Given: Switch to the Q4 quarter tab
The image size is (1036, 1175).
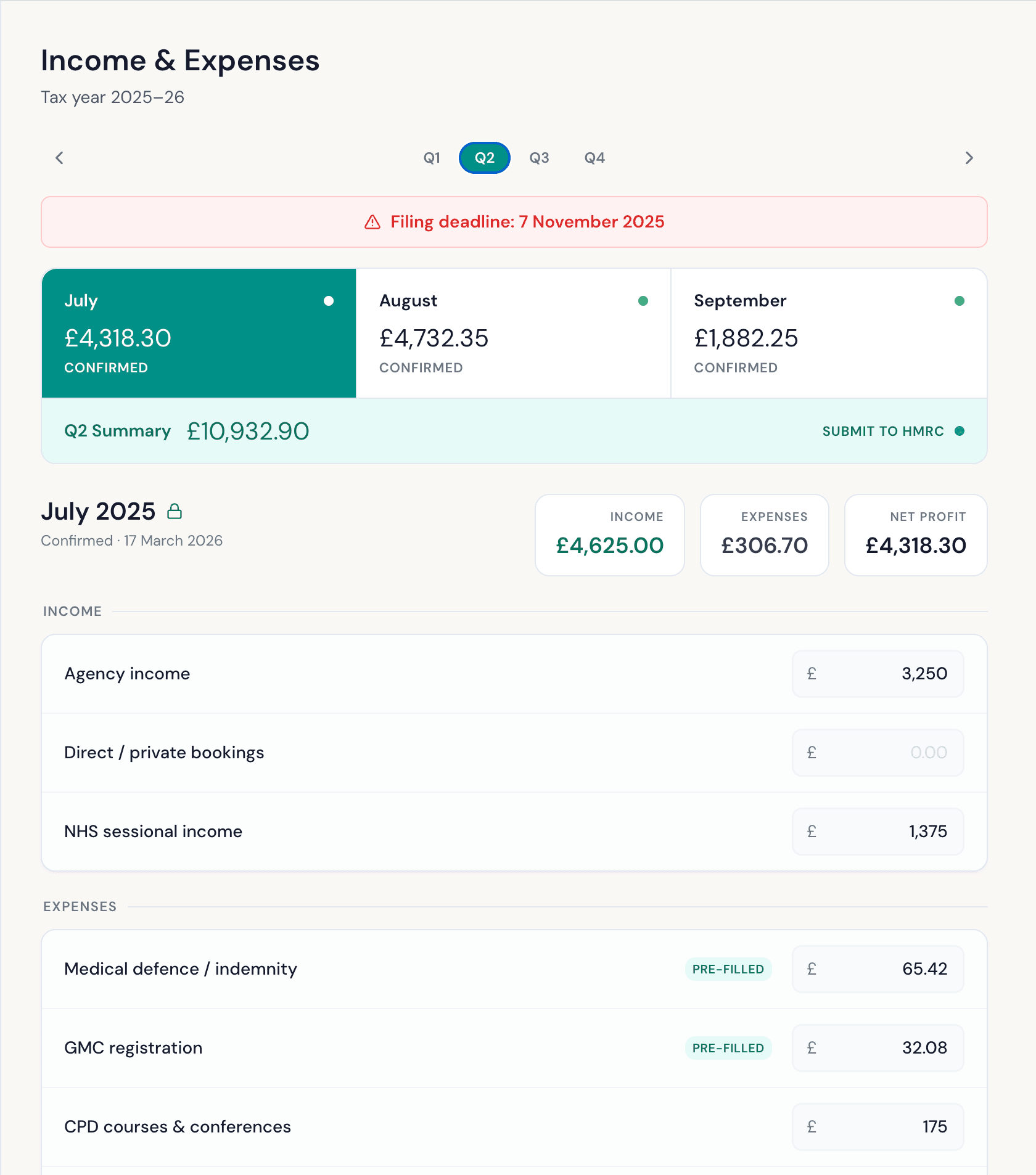Looking at the screenshot, I should click(594, 158).
